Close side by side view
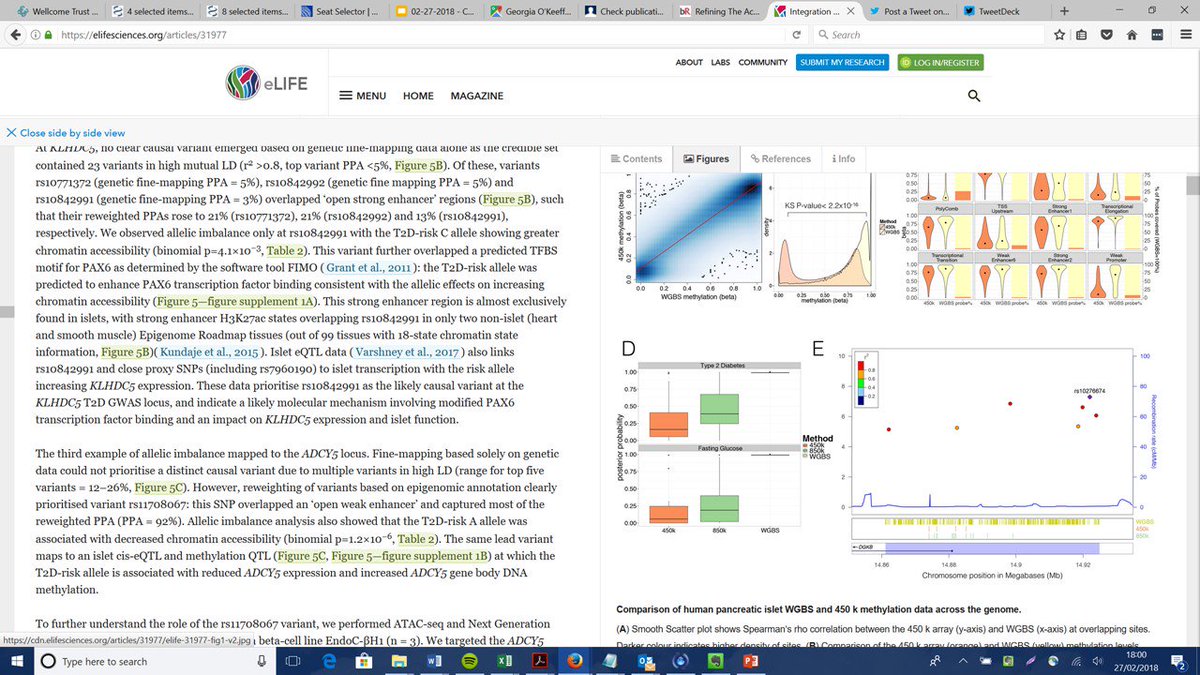Screen dimensions: 1200x675 coord(65,132)
